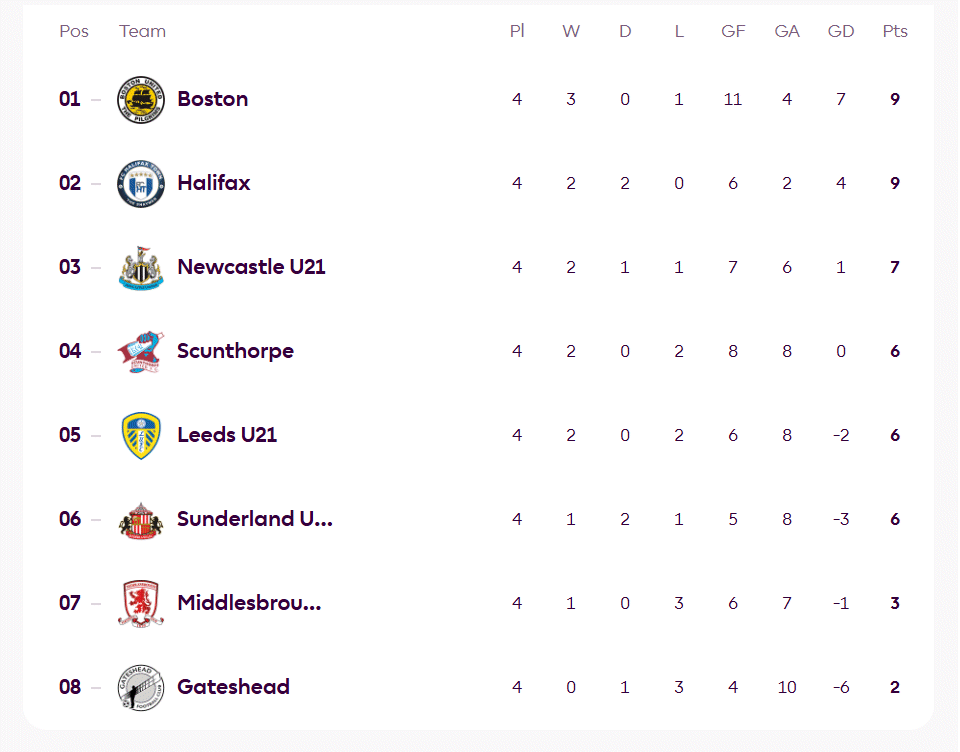
Task: Select the Newcastle U21 crest icon
Action: pos(141,268)
